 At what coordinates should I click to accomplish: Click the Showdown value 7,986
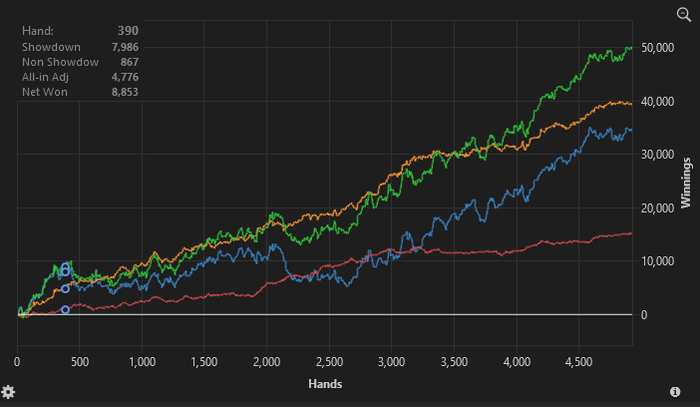125,47
